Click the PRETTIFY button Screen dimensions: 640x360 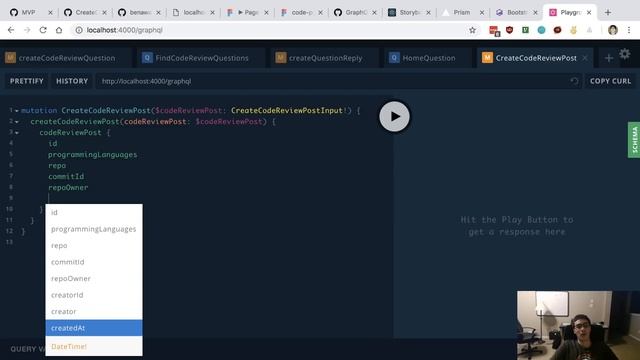click(27, 81)
